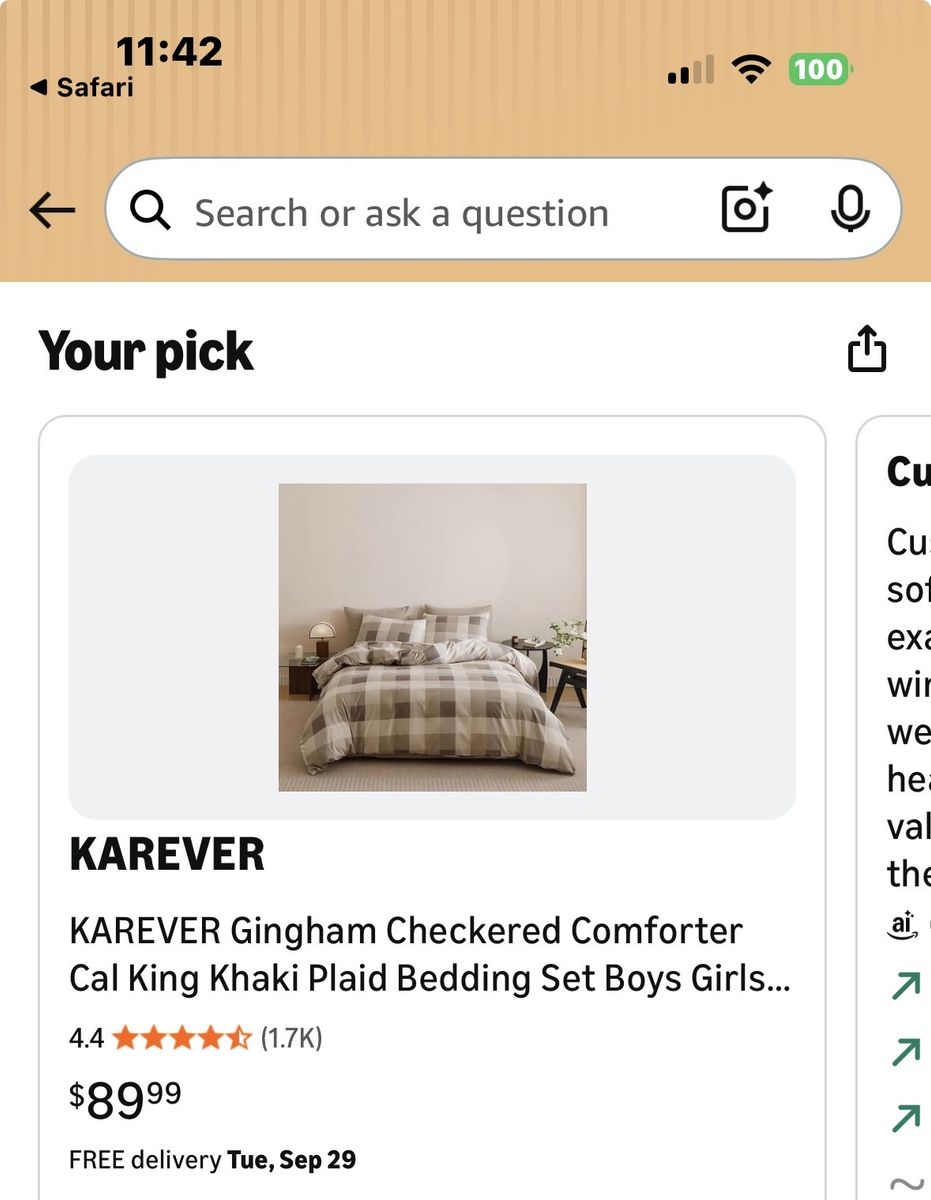This screenshot has width=931, height=1200.
Task: Tap the KAREVER brand name
Action: (x=167, y=855)
